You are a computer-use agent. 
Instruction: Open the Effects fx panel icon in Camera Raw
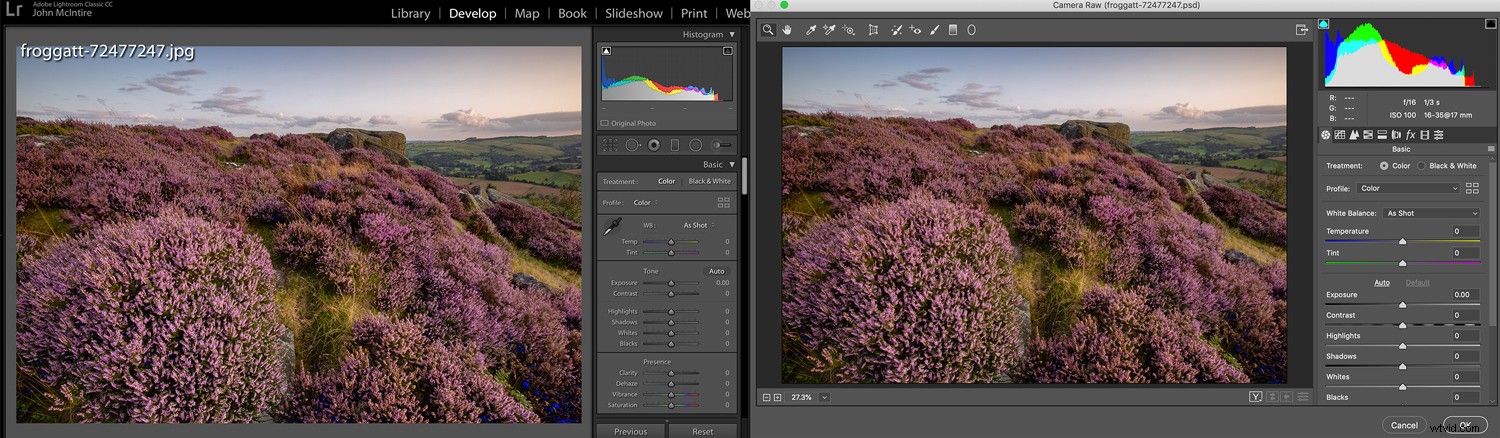[1410, 134]
